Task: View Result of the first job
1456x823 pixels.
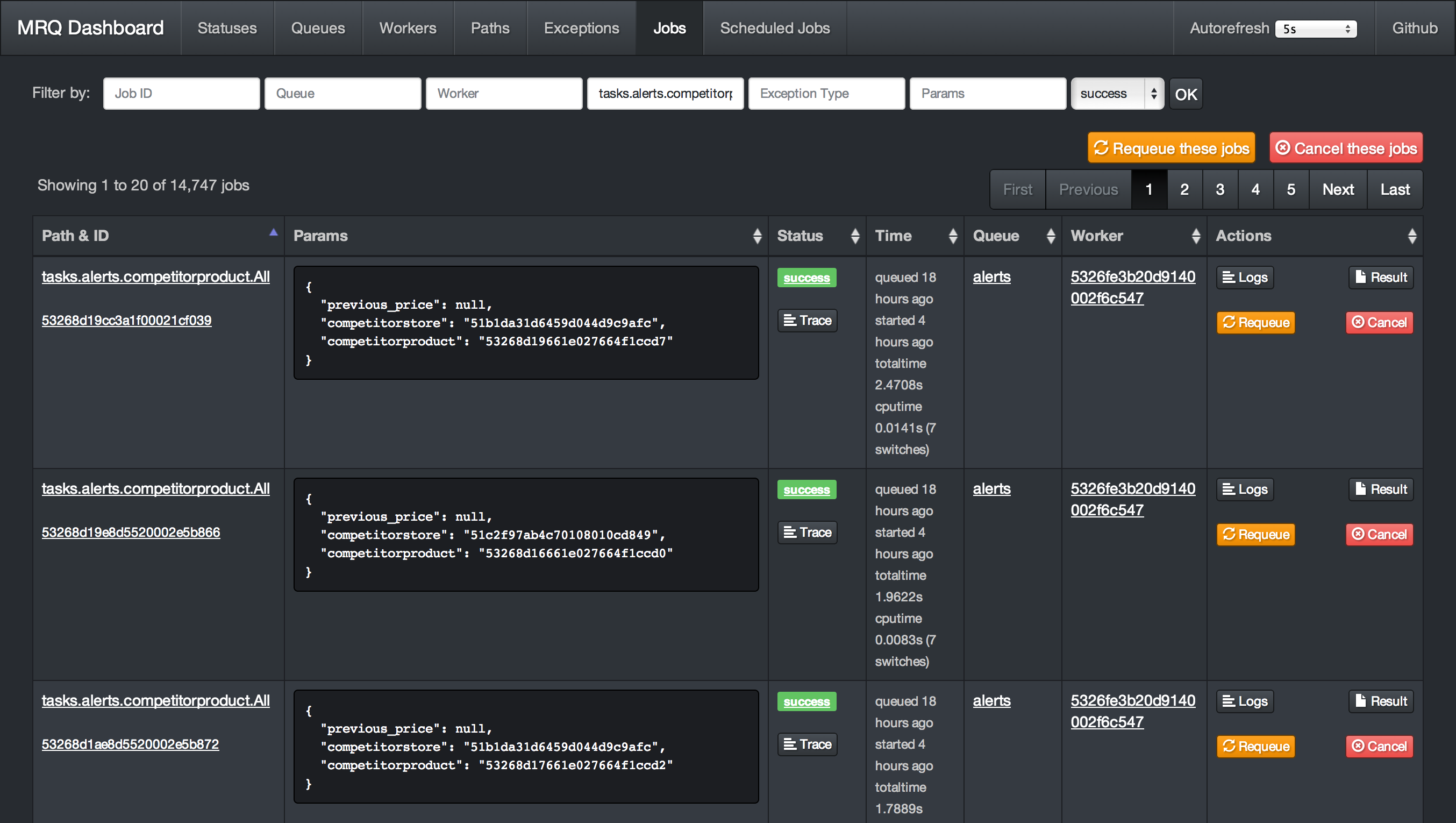Action: [x=1381, y=277]
